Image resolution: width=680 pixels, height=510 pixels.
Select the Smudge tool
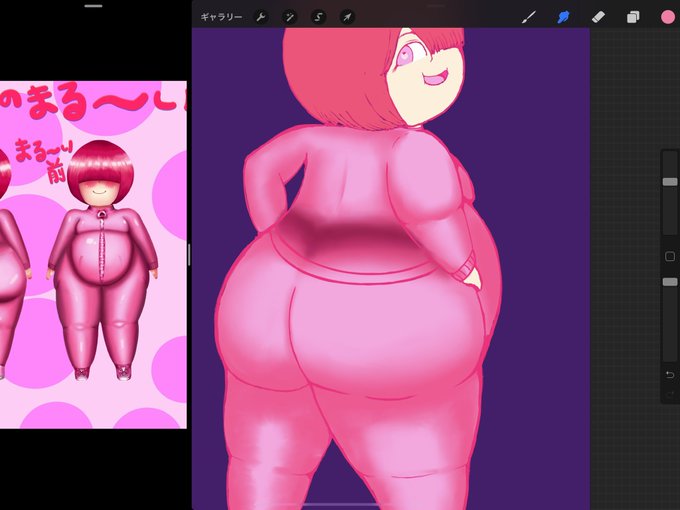click(563, 17)
